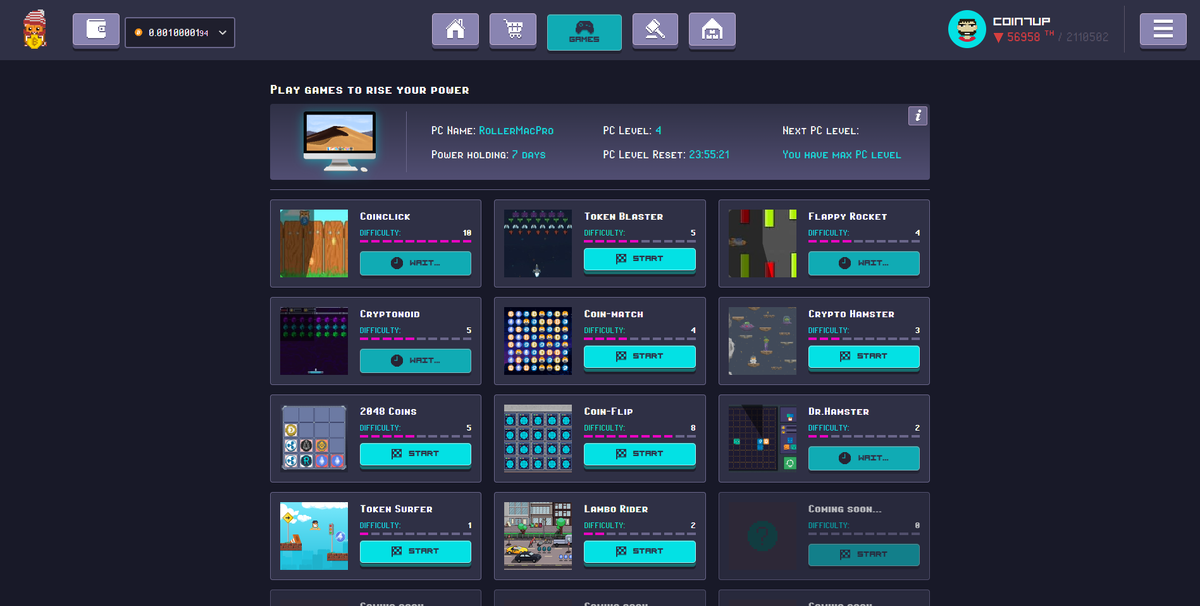1200x606 pixels.
Task: Open the wallet icon button
Action: point(96,31)
